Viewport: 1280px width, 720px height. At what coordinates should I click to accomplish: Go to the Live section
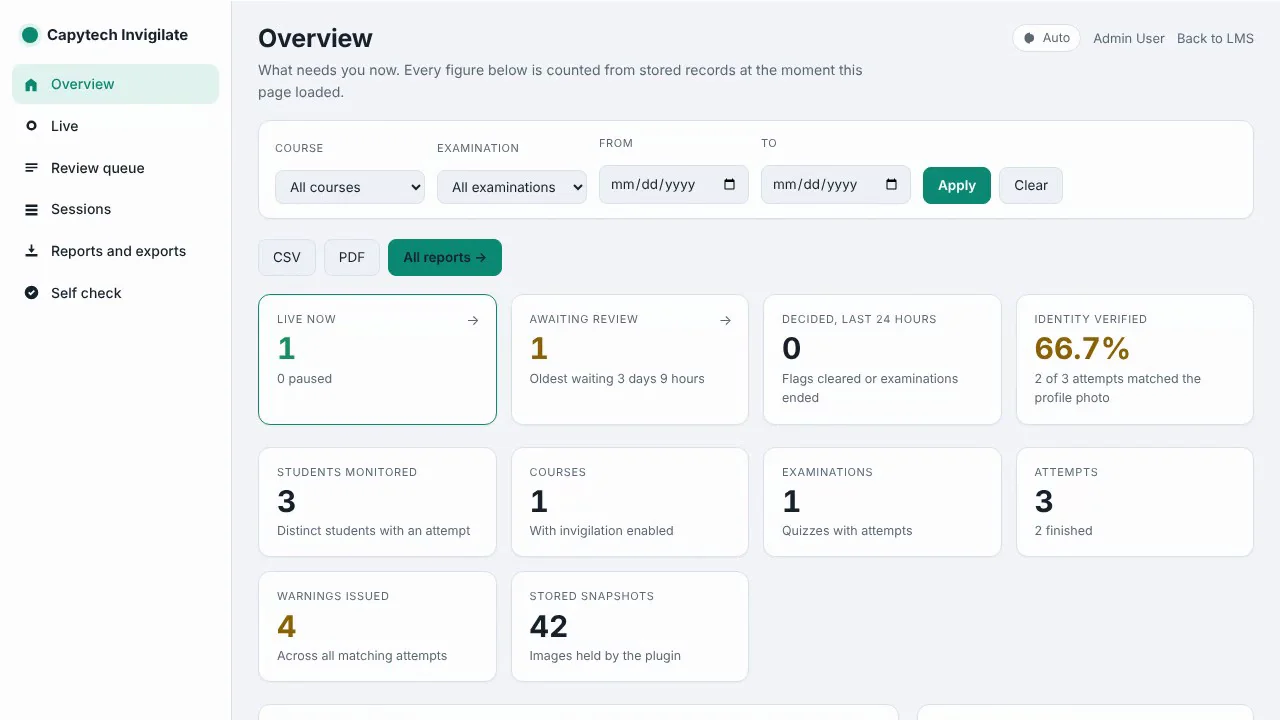coord(116,126)
